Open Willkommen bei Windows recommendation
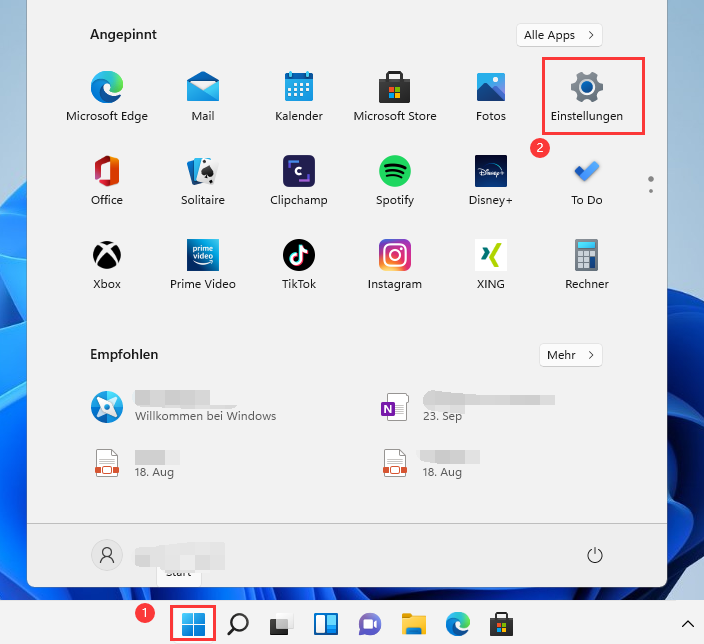Image resolution: width=704 pixels, height=644 pixels. (x=184, y=407)
